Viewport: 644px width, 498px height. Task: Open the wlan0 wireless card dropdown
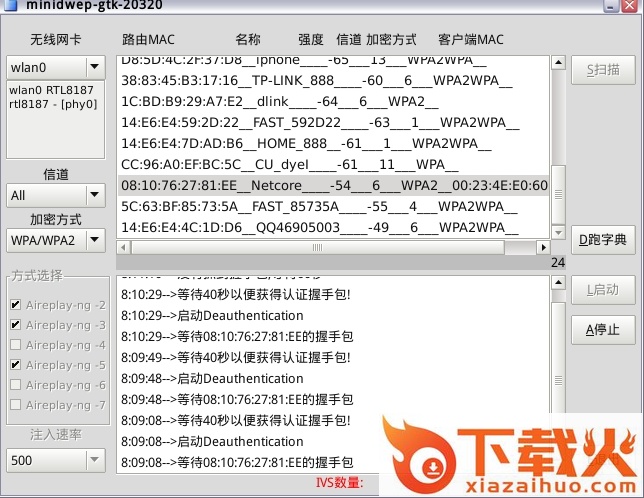(x=56, y=67)
